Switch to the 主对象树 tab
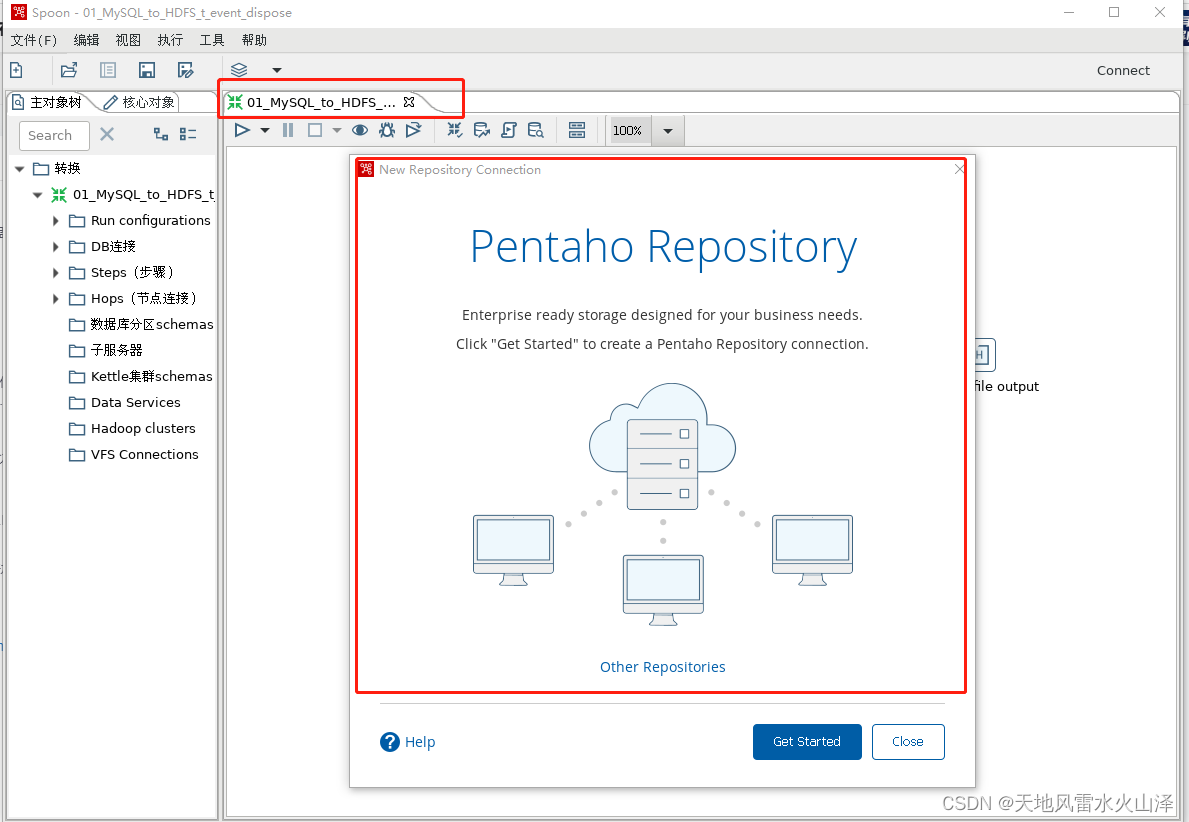This screenshot has width=1189, height=822. click(x=48, y=102)
